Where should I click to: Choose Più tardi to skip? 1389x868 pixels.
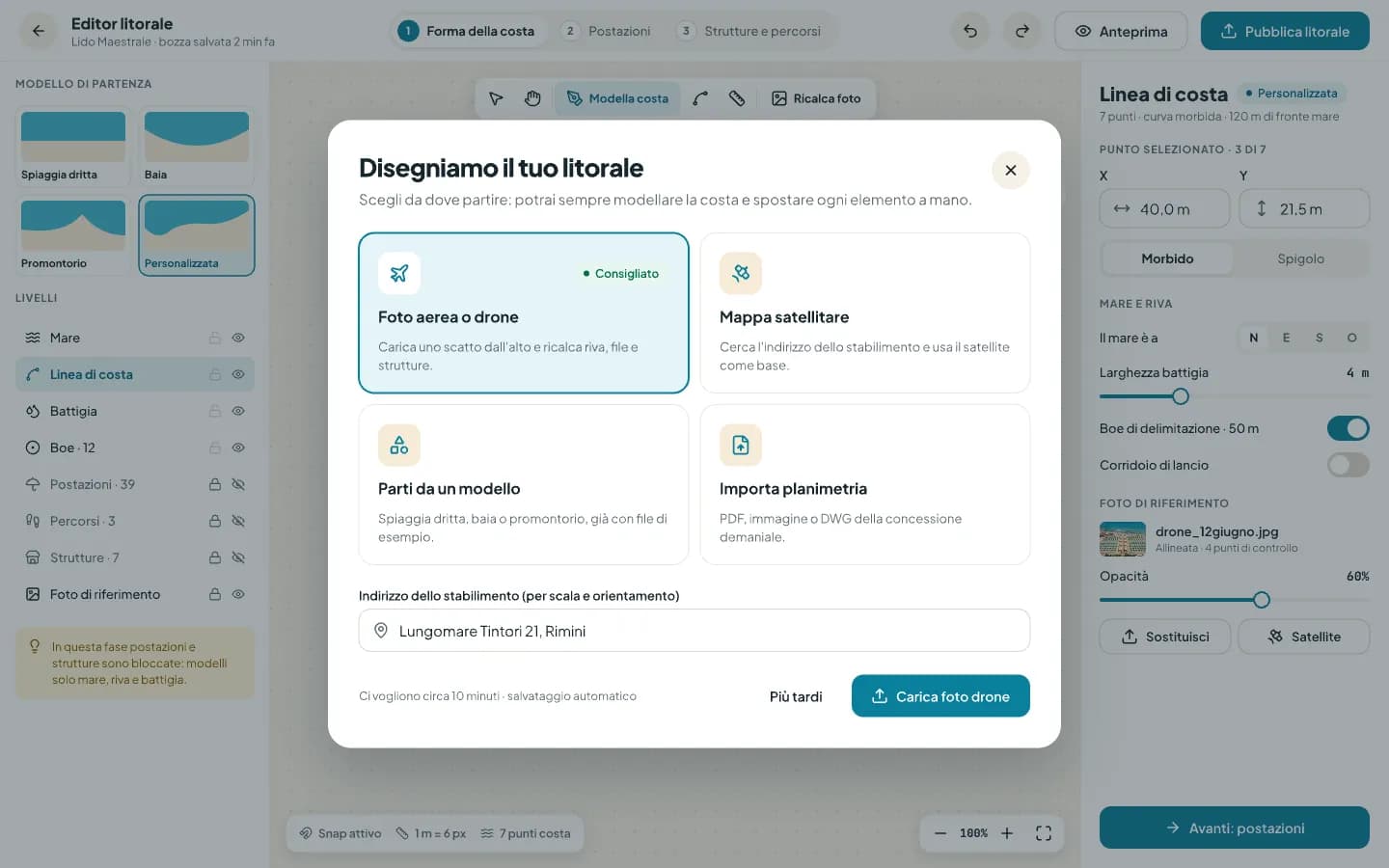796,696
